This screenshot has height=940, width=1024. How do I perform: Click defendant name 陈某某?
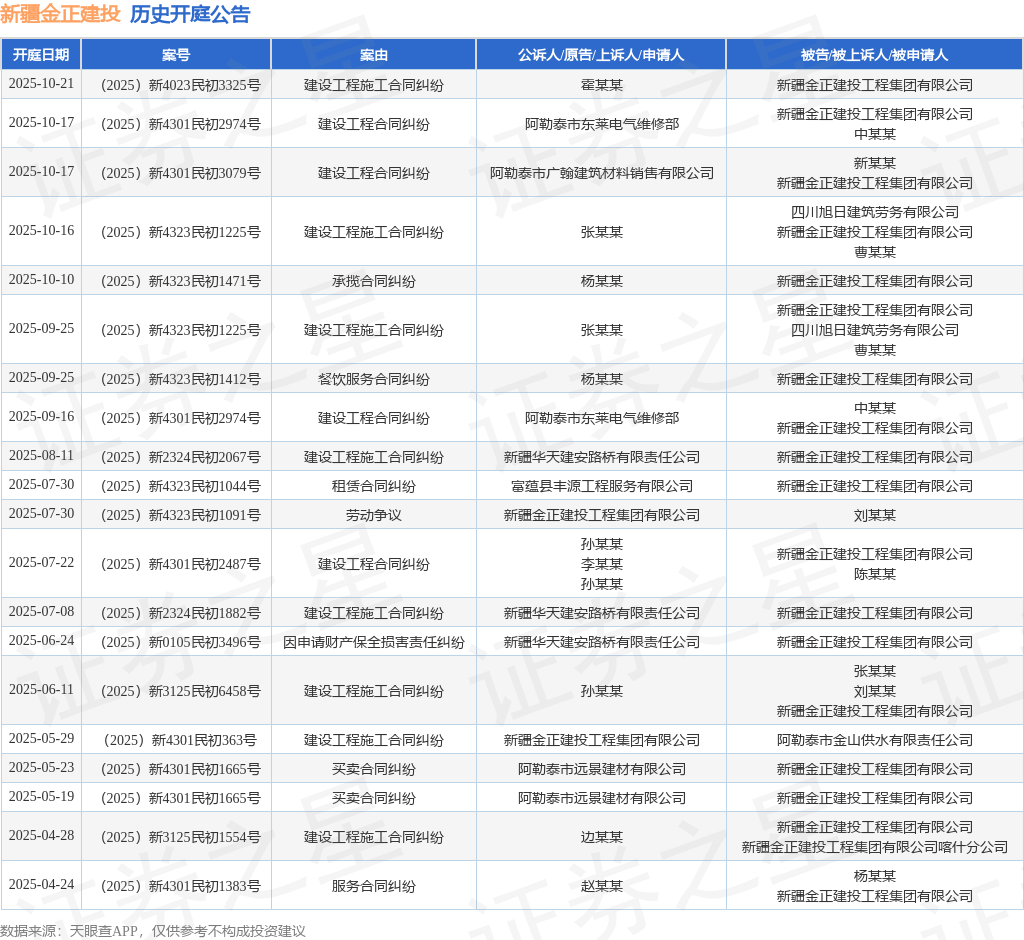pos(874,574)
